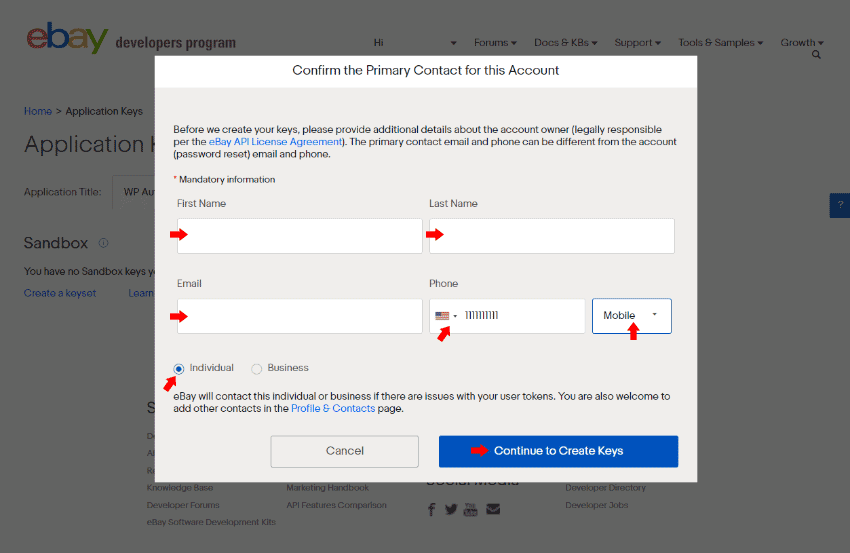This screenshot has height=553, width=850.
Task: Click the Last Name input field
Action: (x=552, y=236)
